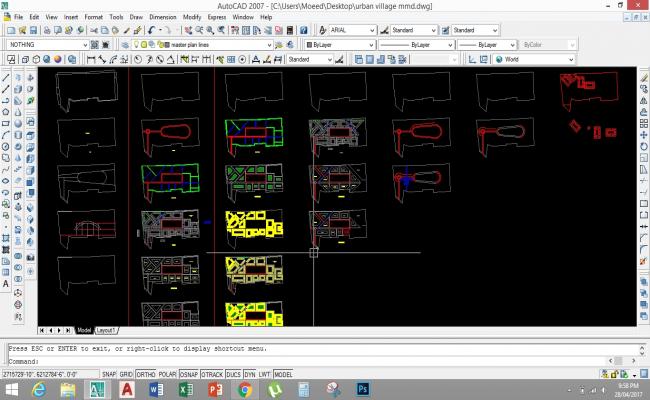
Task: Toggle SNAP mode in the status bar
Action: 109,373
